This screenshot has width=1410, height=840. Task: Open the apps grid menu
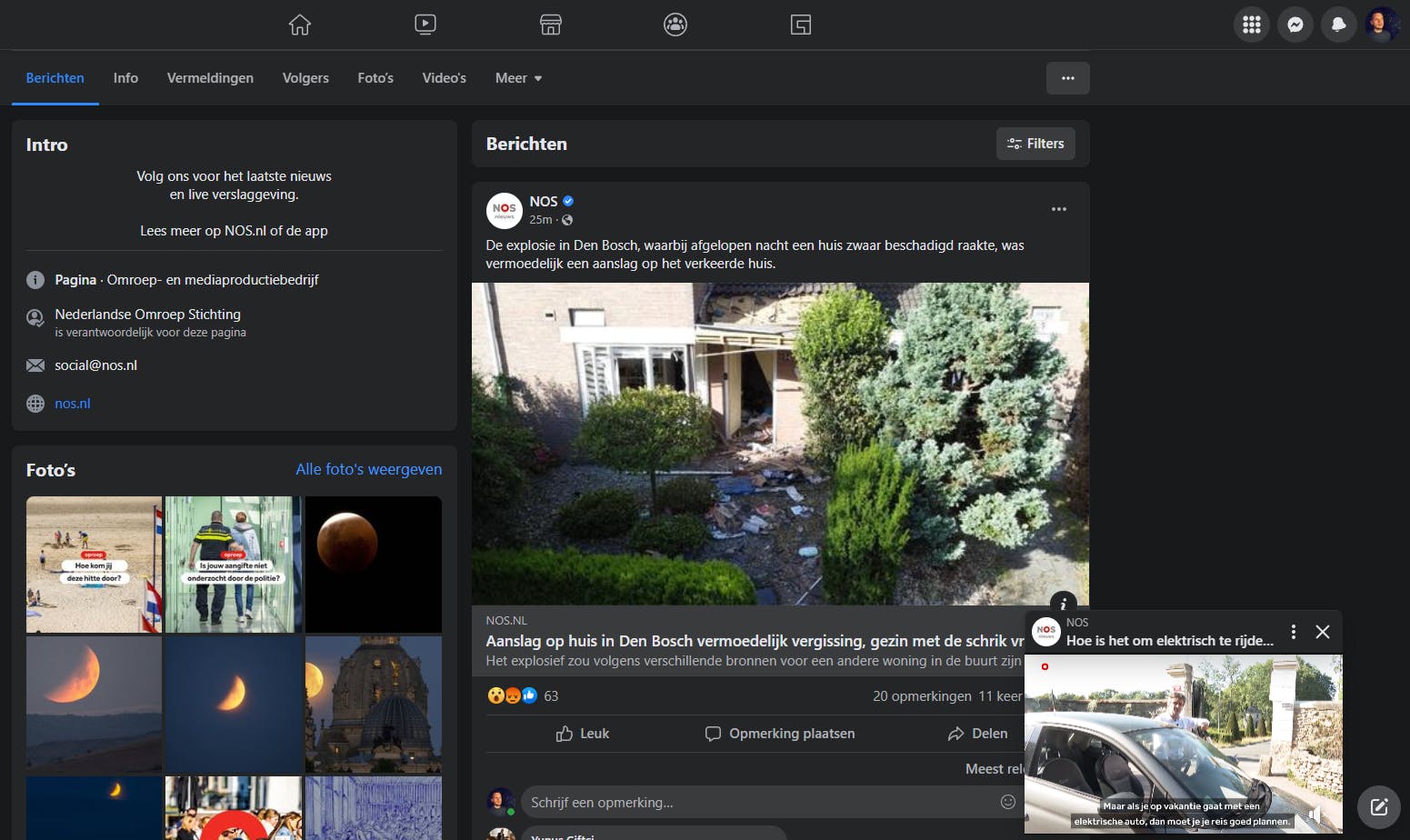click(x=1251, y=25)
